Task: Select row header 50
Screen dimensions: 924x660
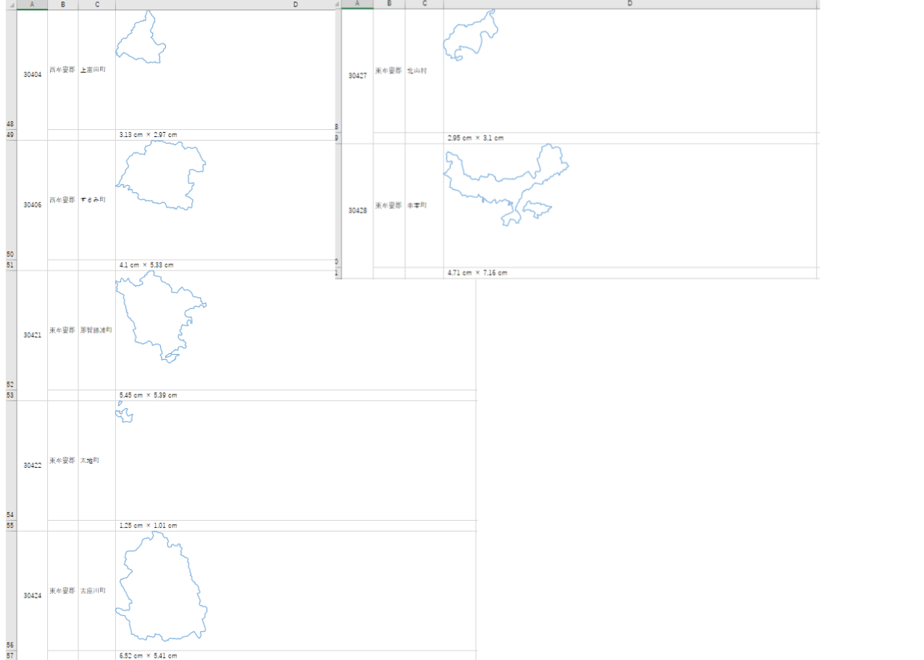Action: click(11, 200)
